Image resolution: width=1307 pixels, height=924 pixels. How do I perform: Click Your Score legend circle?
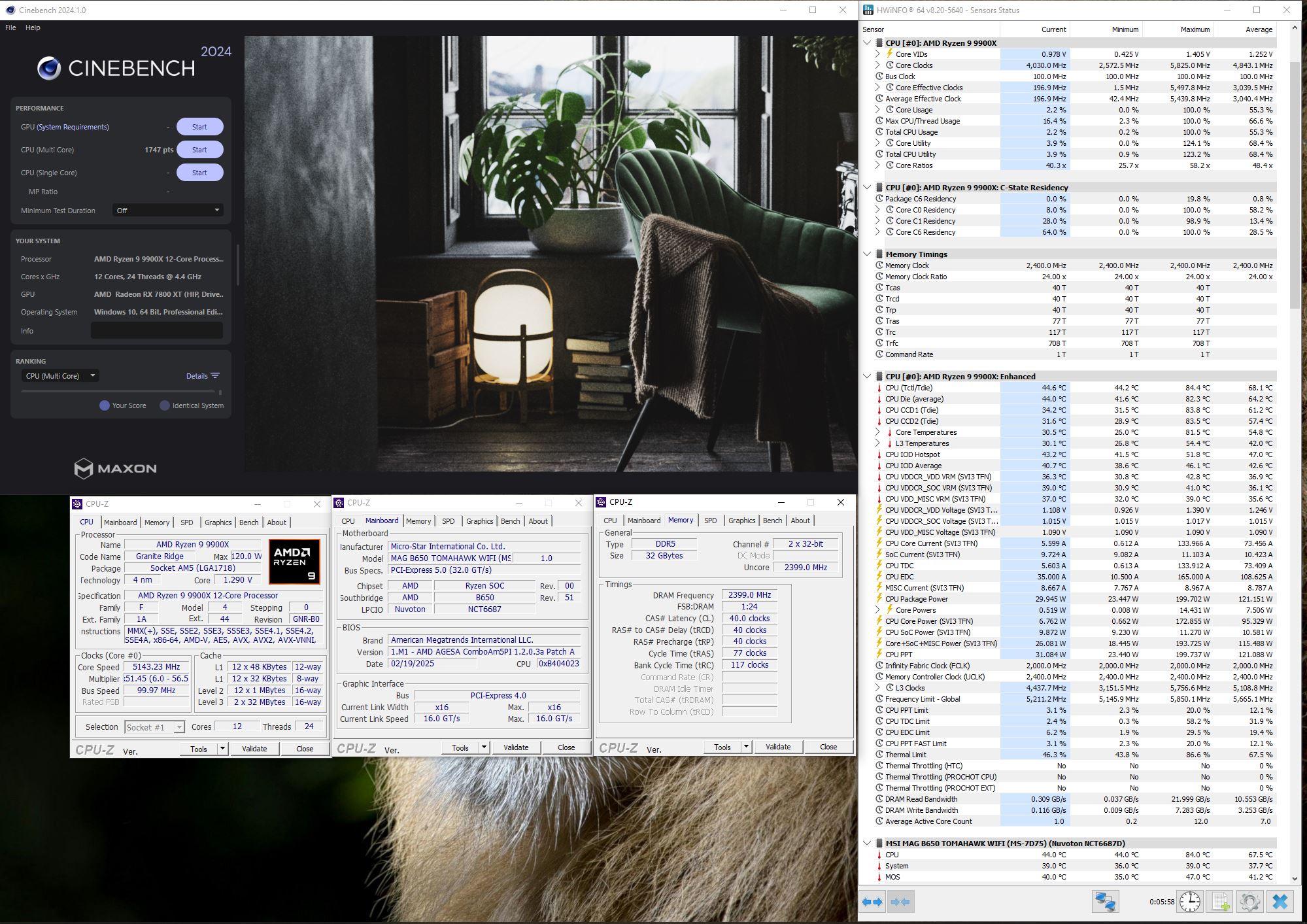pos(104,405)
